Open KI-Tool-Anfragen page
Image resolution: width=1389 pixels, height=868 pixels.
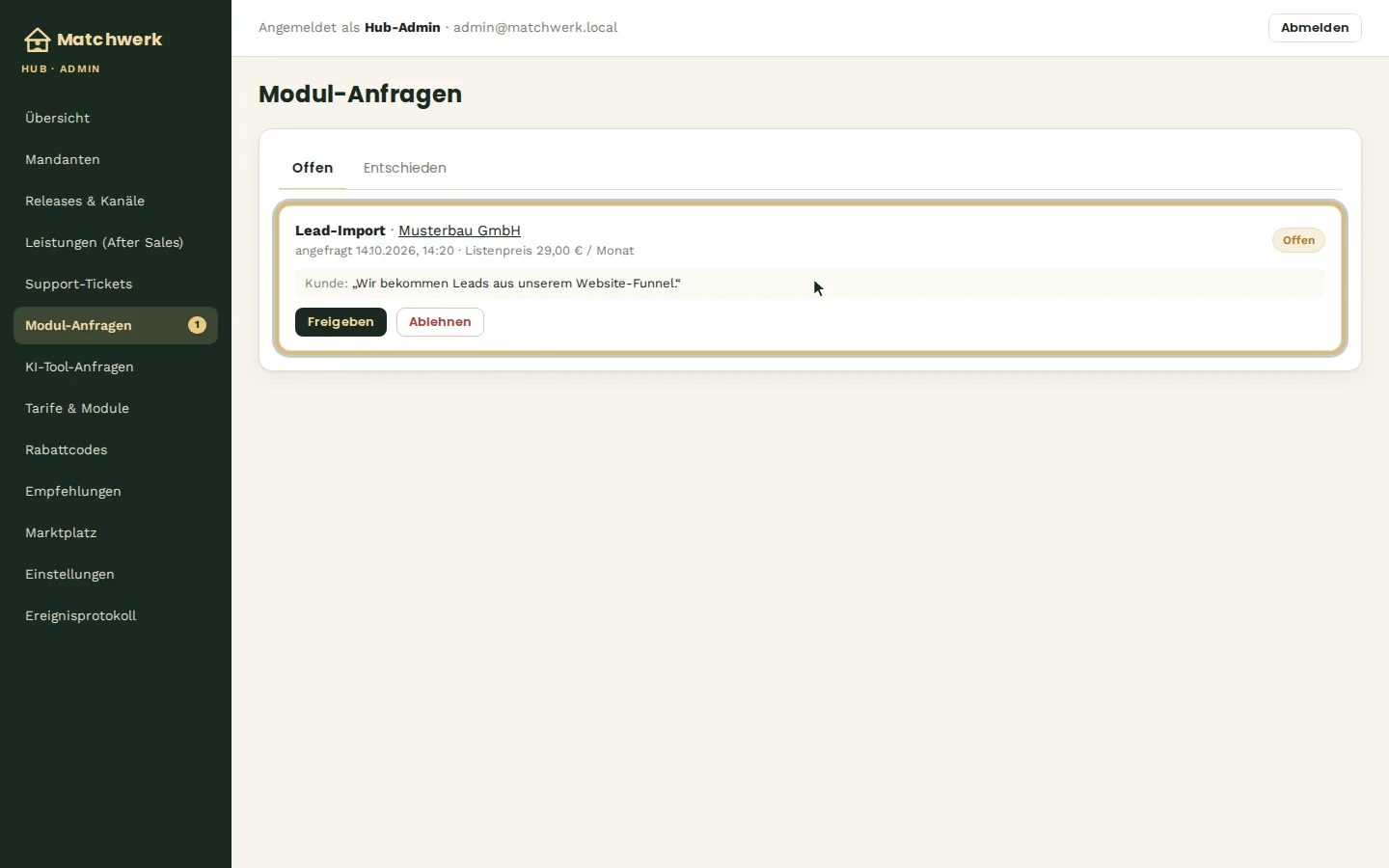point(116,366)
